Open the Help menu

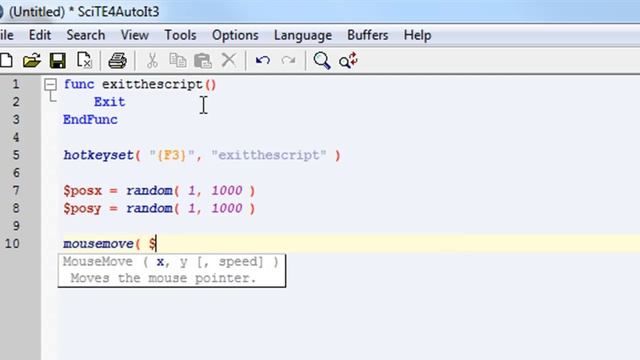pos(417,35)
